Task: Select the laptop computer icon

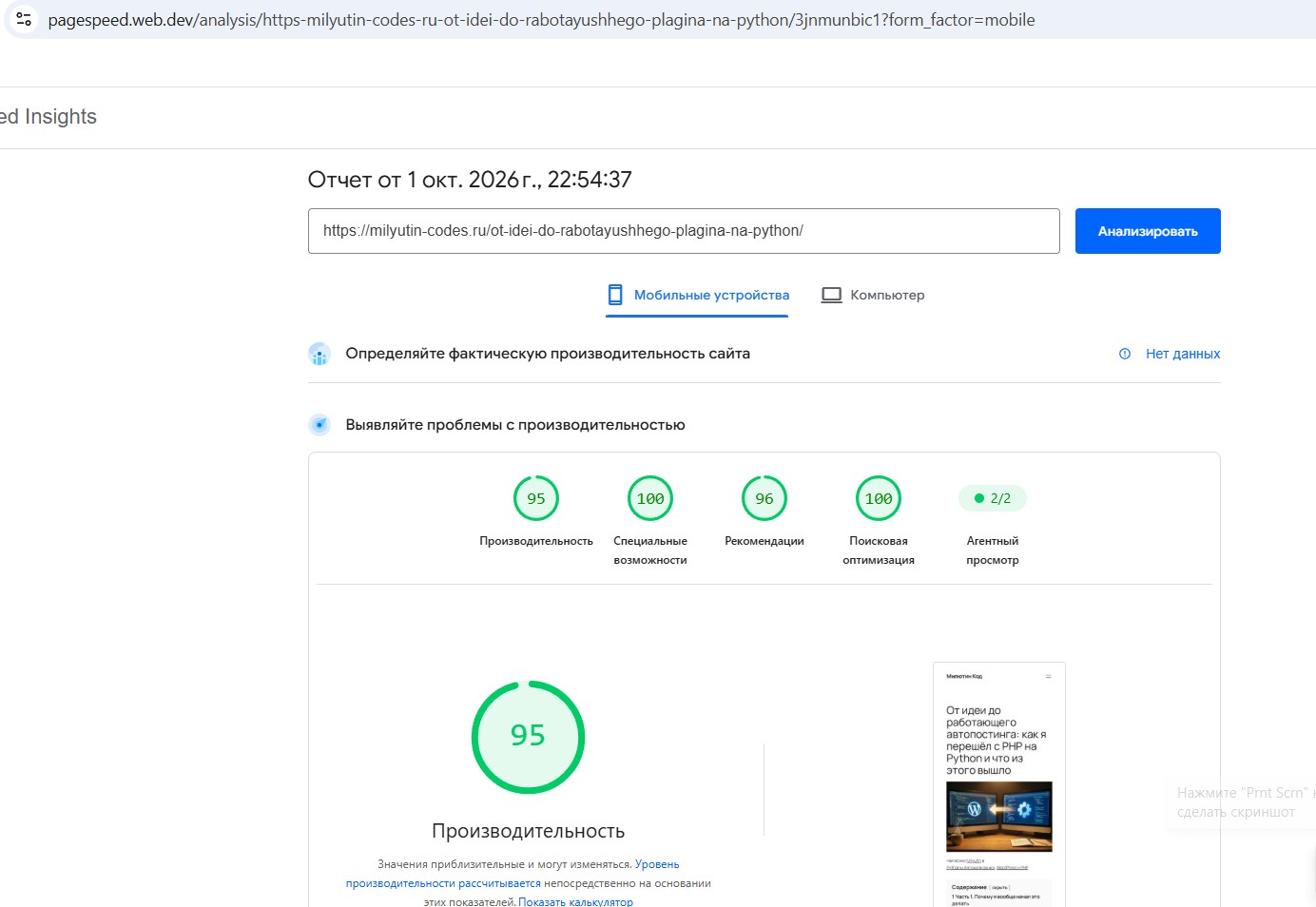Action: [832, 295]
